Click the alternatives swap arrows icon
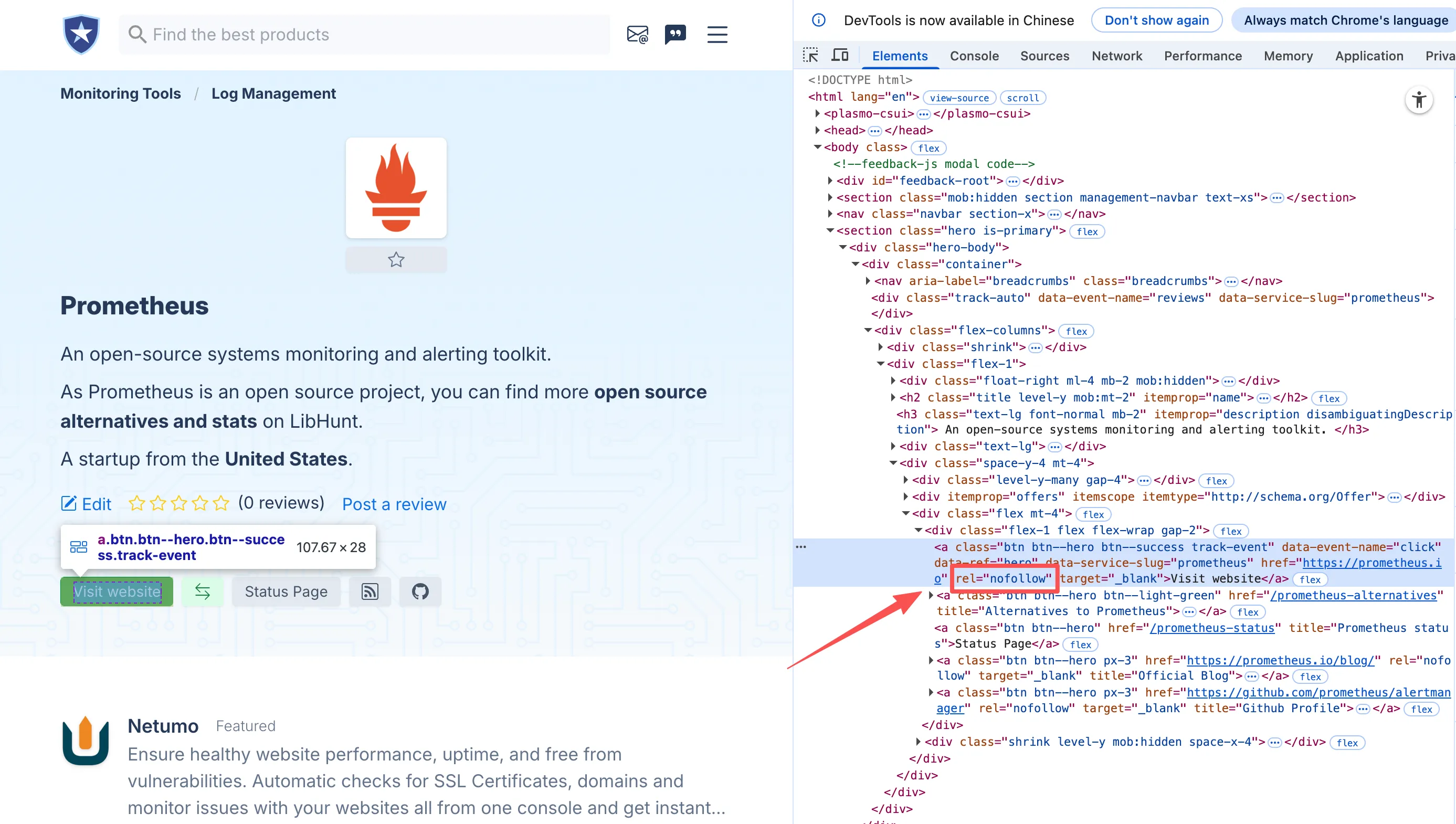The height and width of the screenshot is (824, 1456). [203, 591]
